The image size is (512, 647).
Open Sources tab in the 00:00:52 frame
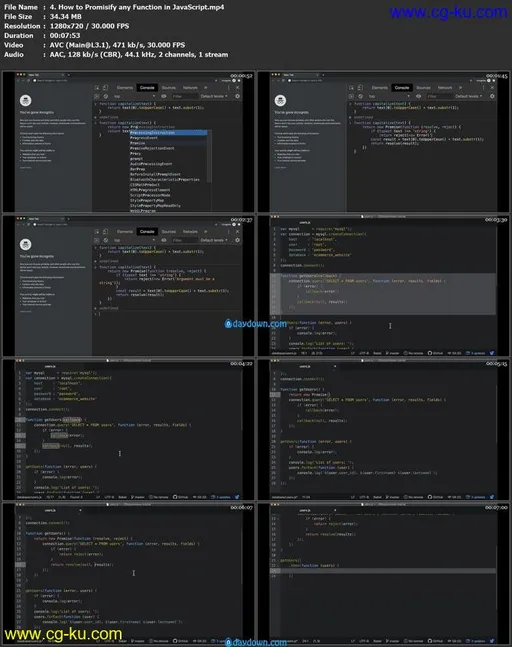point(168,87)
